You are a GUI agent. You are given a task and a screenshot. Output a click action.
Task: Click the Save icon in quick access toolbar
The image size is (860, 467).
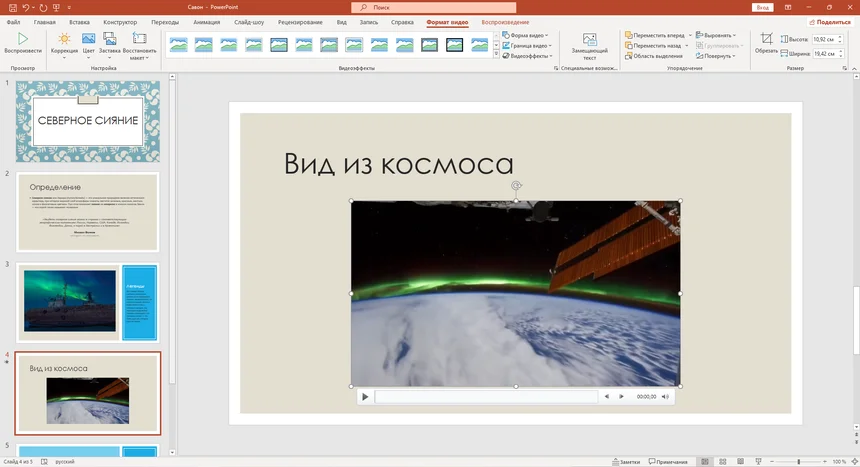13,8
